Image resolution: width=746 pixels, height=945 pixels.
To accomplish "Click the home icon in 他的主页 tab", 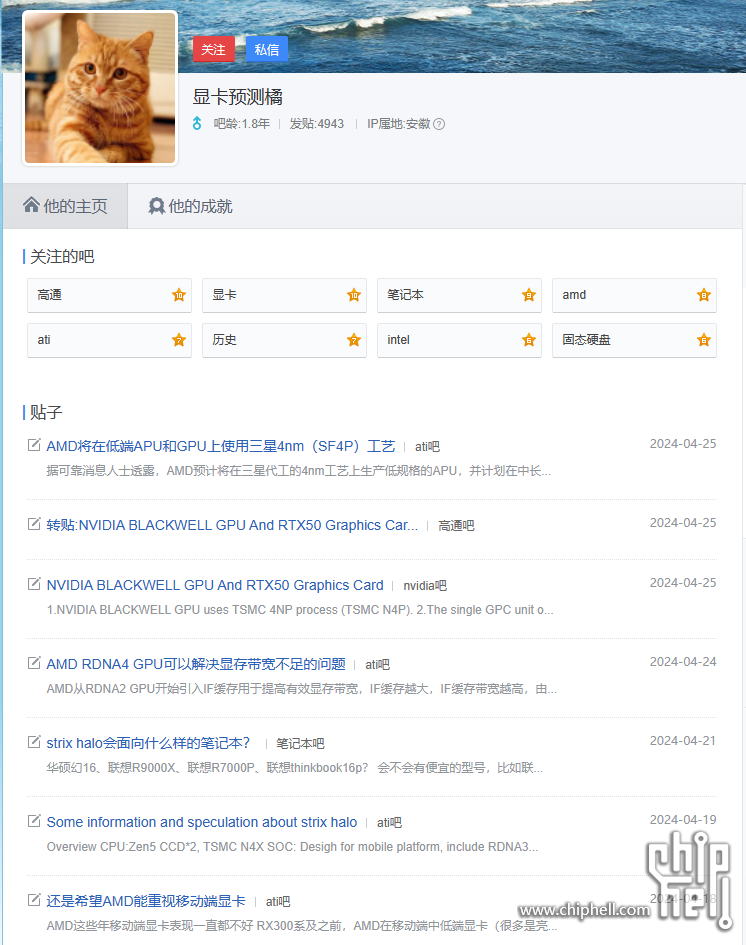I will (31, 206).
